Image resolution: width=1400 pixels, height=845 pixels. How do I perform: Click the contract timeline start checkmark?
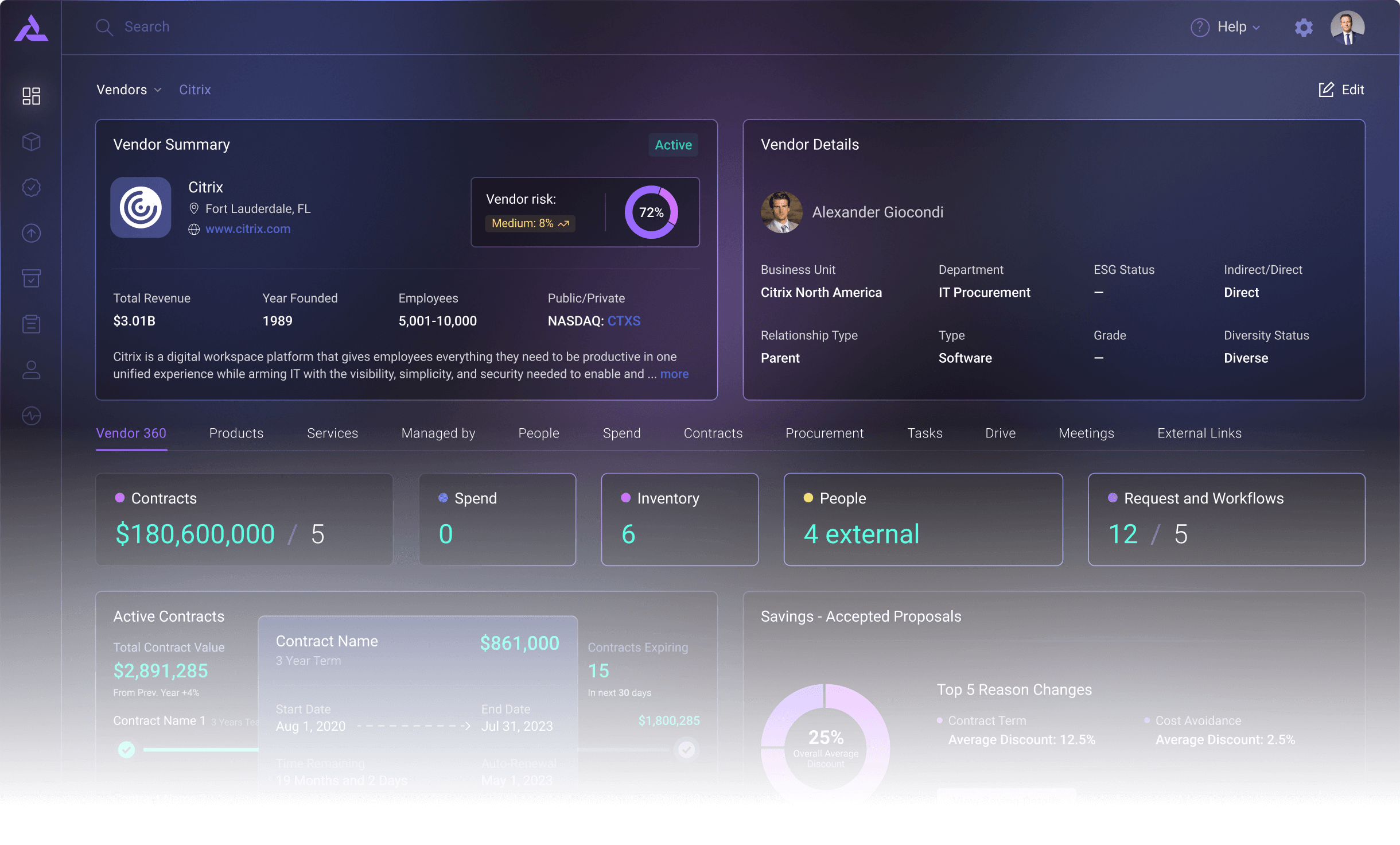coord(127,750)
